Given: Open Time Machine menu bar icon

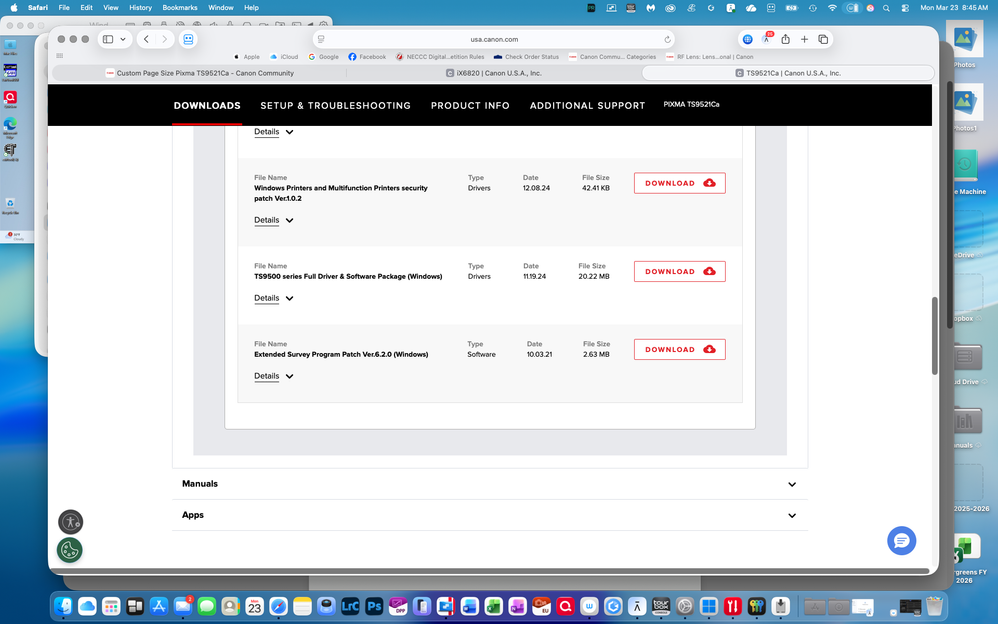Looking at the screenshot, I should point(812,8).
